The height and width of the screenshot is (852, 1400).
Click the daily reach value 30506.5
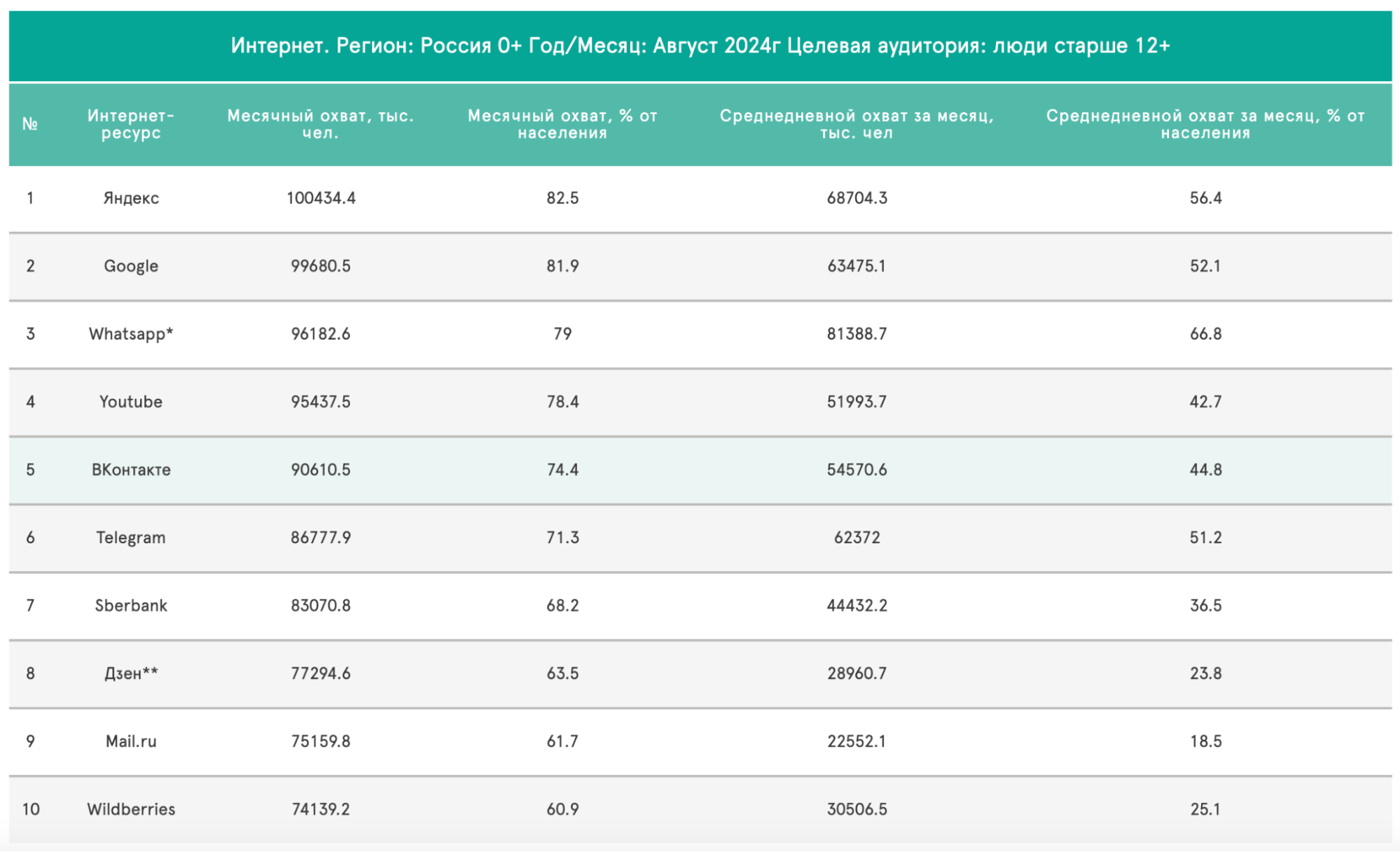click(x=857, y=809)
